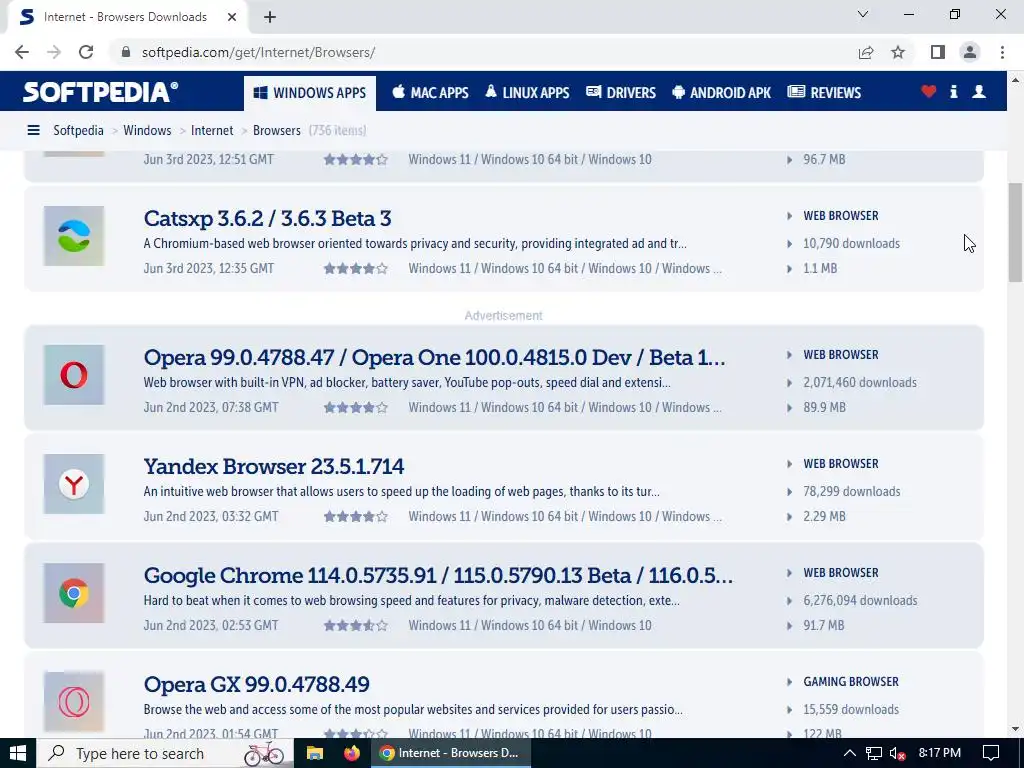Show hidden system tray icons

[x=850, y=753]
